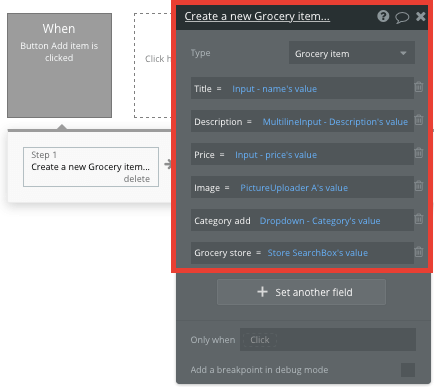This screenshot has height=387, width=434.
Task: Click the Only when condition field
Action: 328,340
